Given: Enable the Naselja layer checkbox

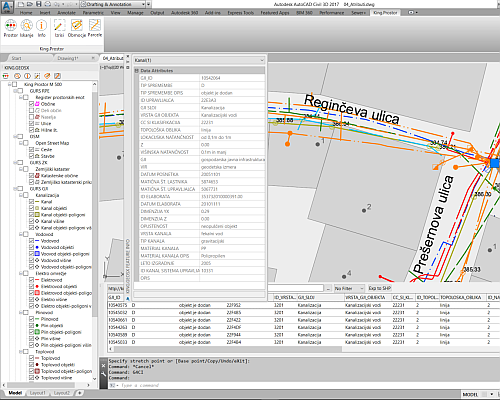Looking at the screenshot, I should 32,117.
